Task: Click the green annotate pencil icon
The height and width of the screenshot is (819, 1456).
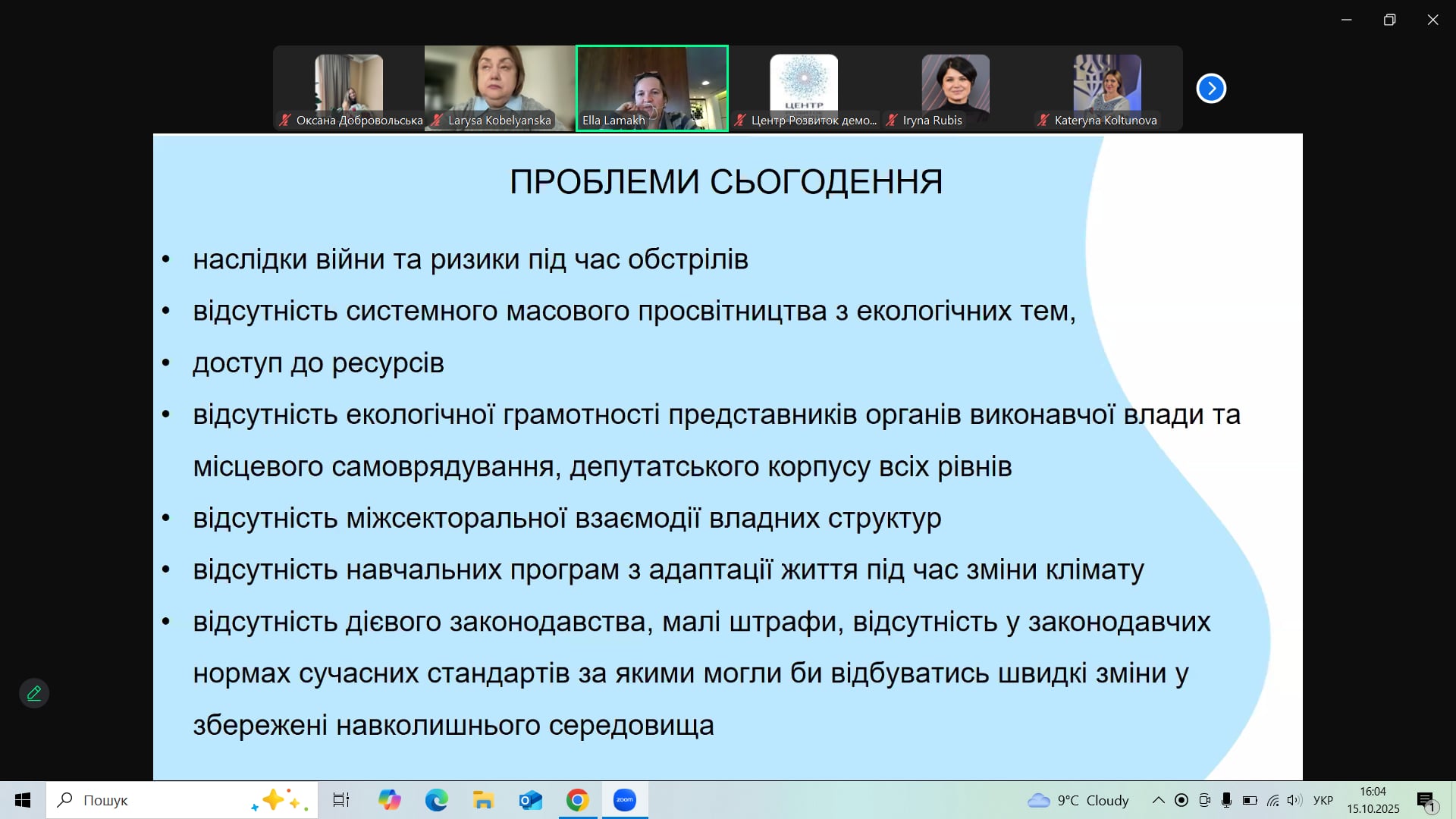Action: point(34,693)
